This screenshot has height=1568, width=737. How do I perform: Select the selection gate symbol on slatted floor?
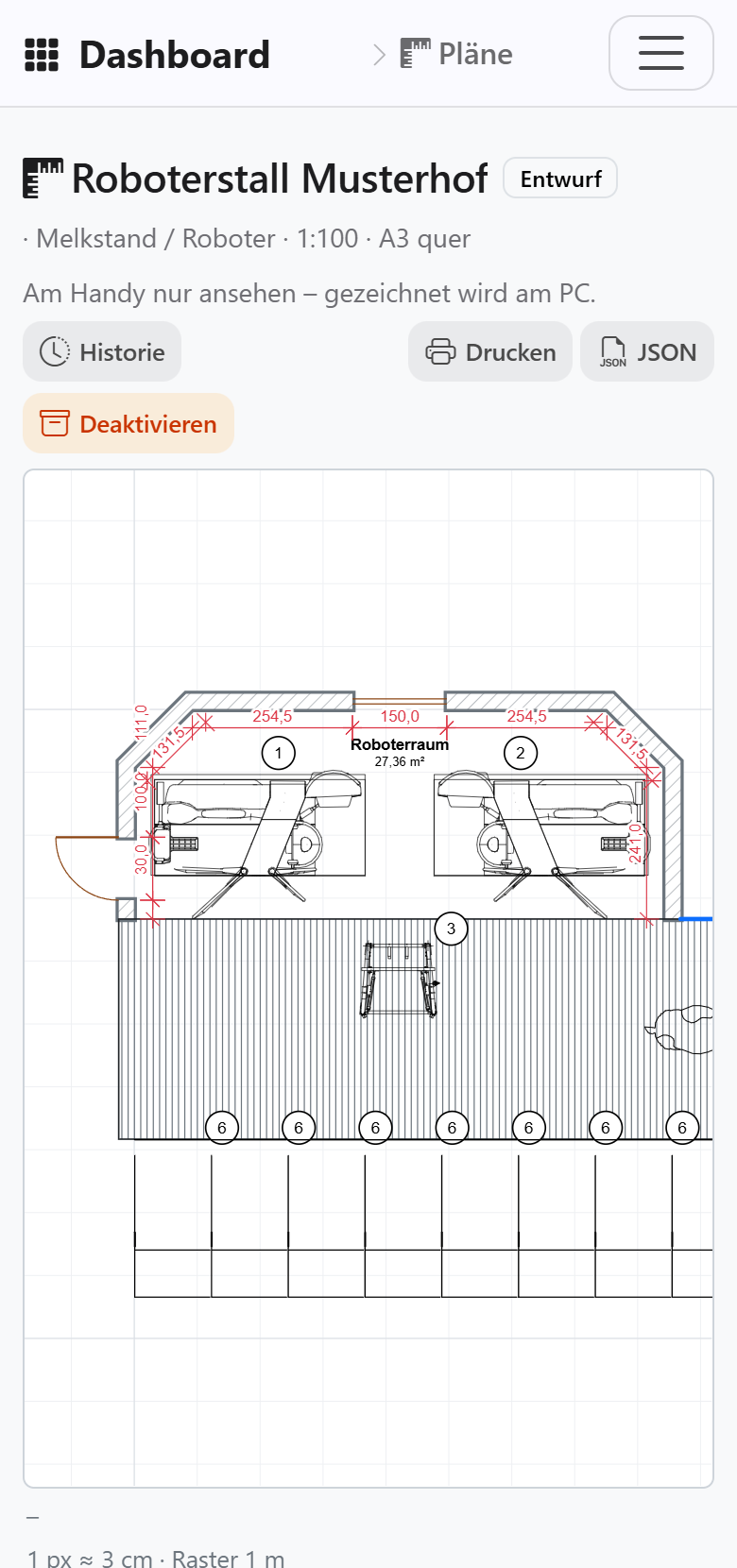pyautogui.click(x=400, y=980)
